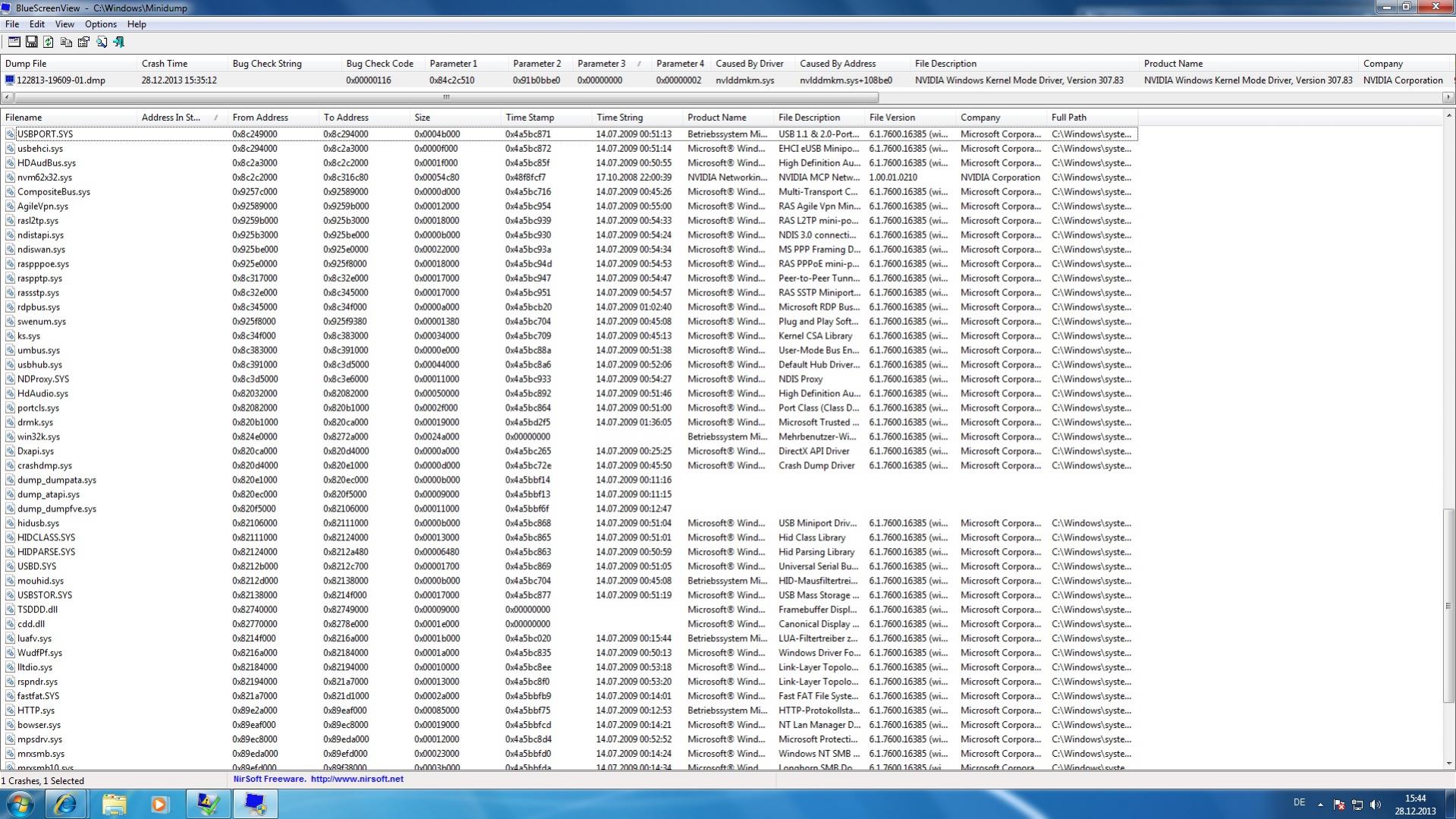The height and width of the screenshot is (819, 1456).
Task: Select the crashdmp.sys driver row
Action: click(569, 466)
